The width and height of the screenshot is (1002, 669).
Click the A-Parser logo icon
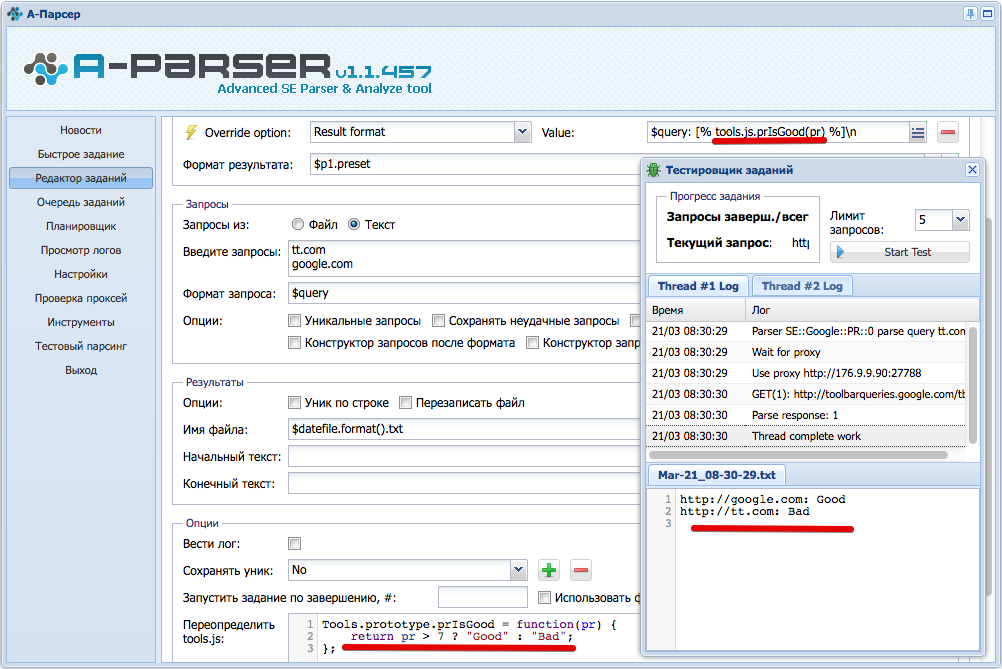click(x=45, y=68)
